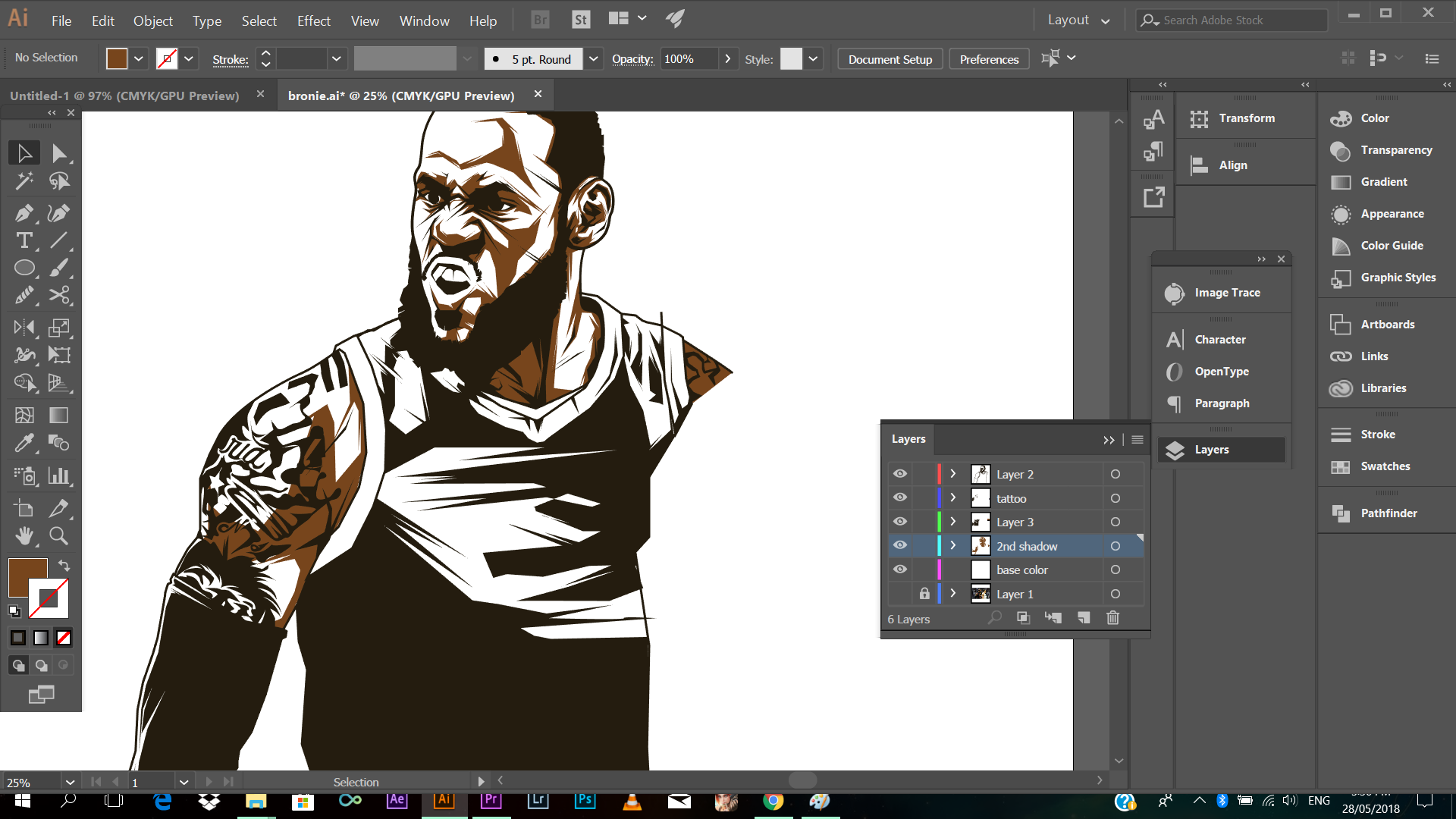Select the Gradient tool
The height and width of the screenshot is (819, 1456).
[59, 415]
